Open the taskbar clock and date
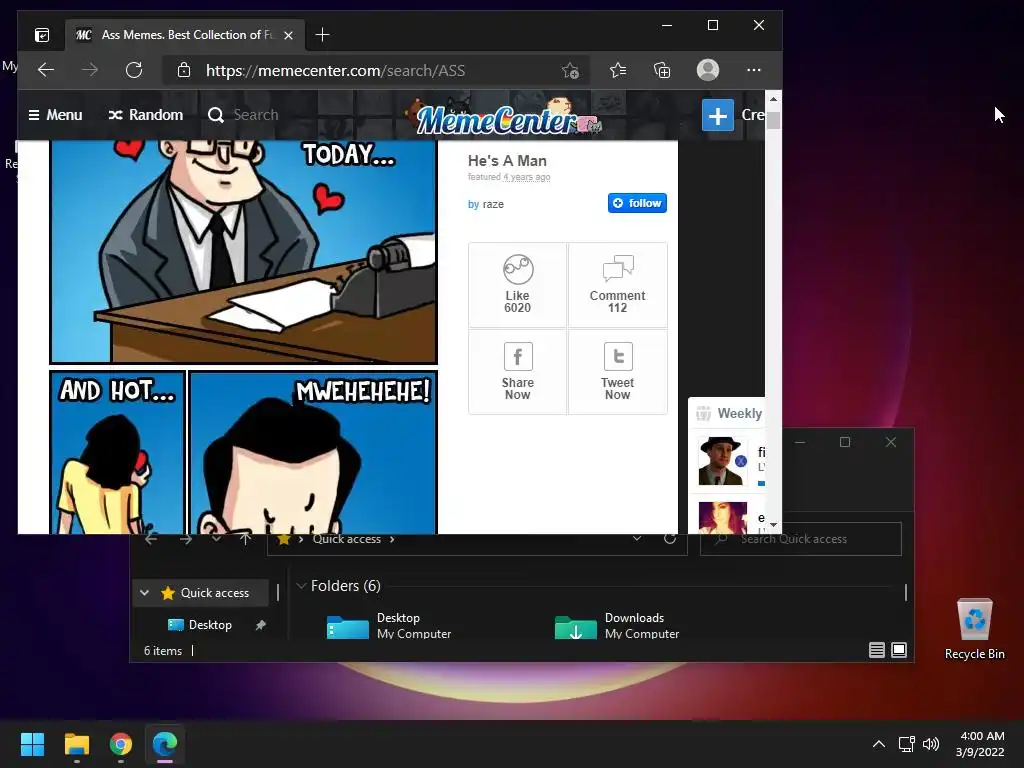Viewport: 1024px width, 768px height. tap(980, 744)
